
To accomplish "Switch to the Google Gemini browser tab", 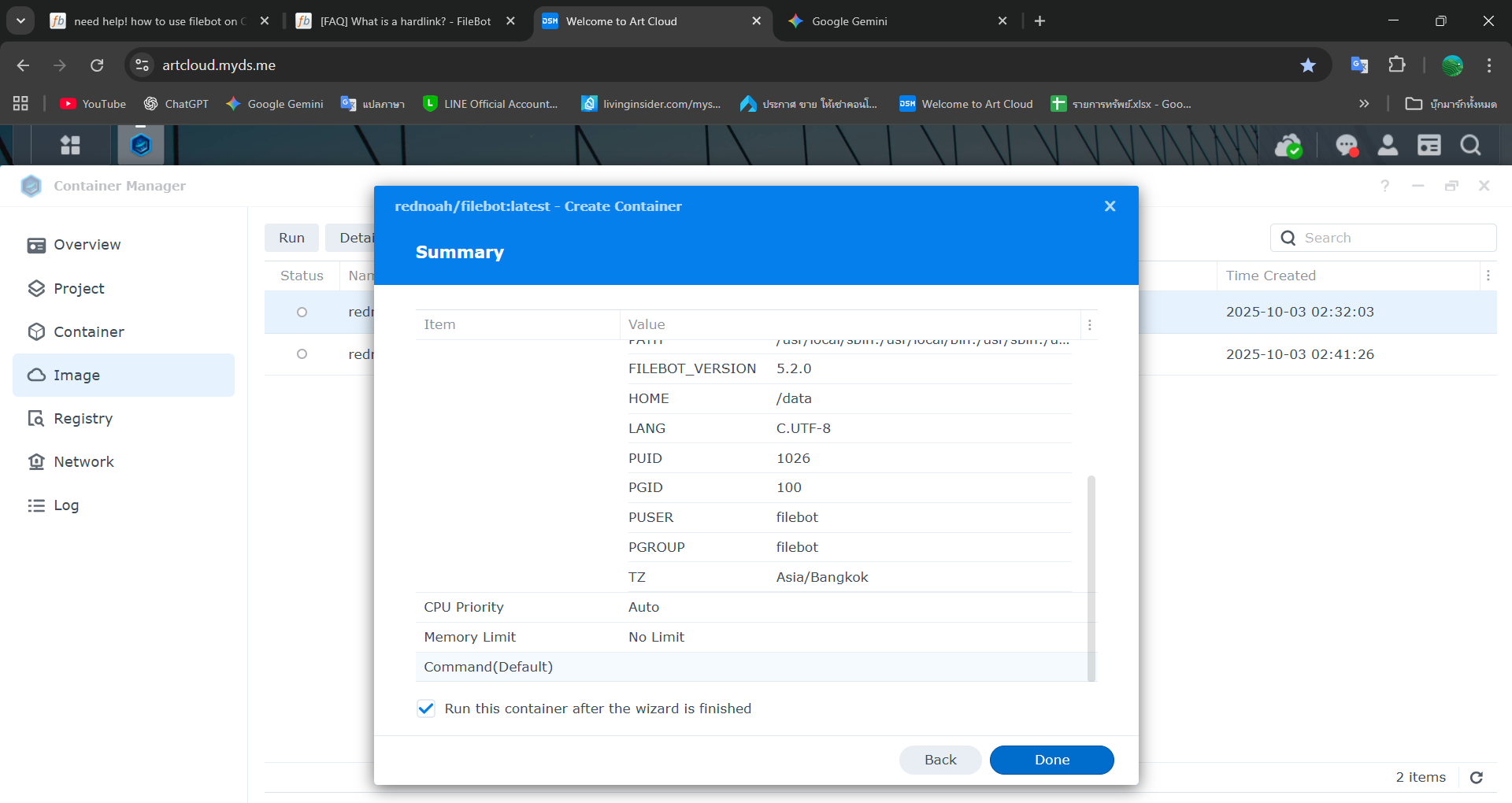I will coord(895,21).
